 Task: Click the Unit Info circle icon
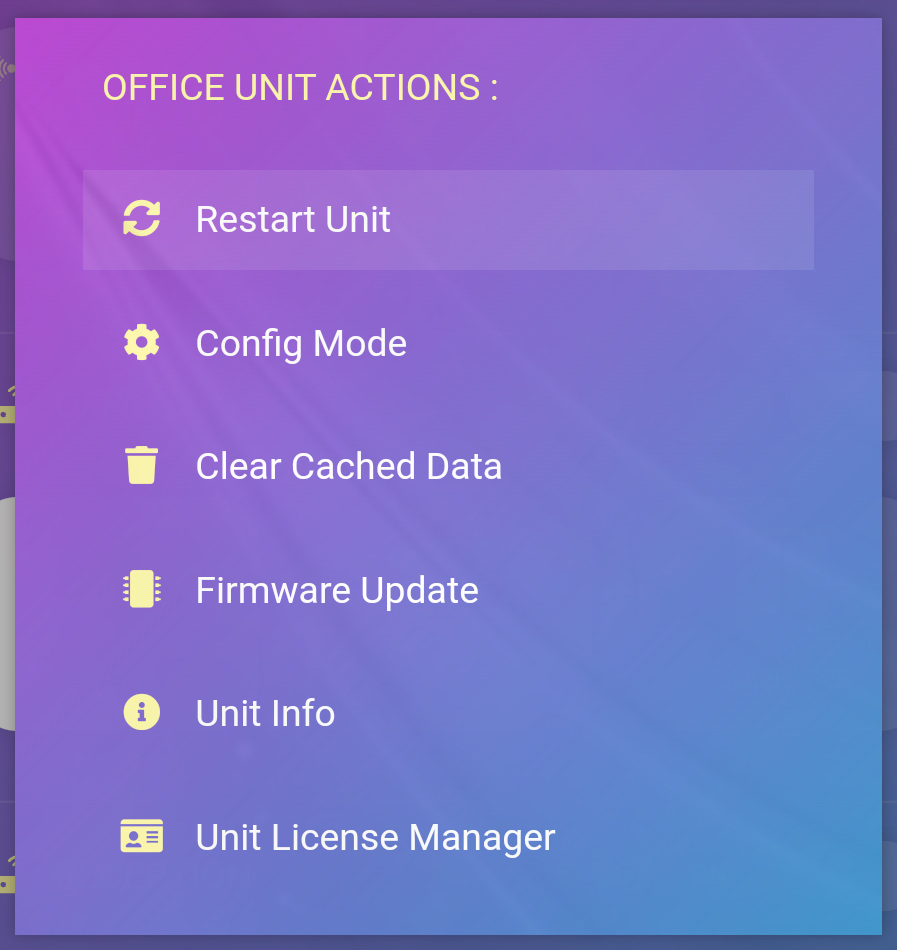click(x=141, y=713)
